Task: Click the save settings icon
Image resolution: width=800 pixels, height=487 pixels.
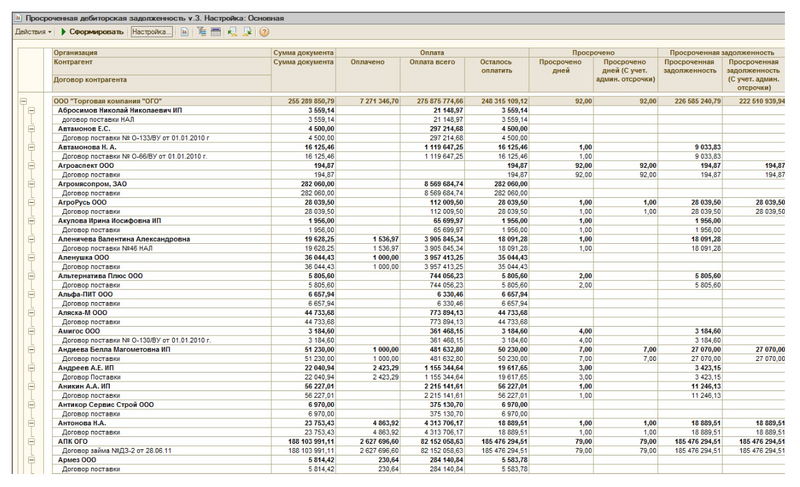Action: [247, 32]
